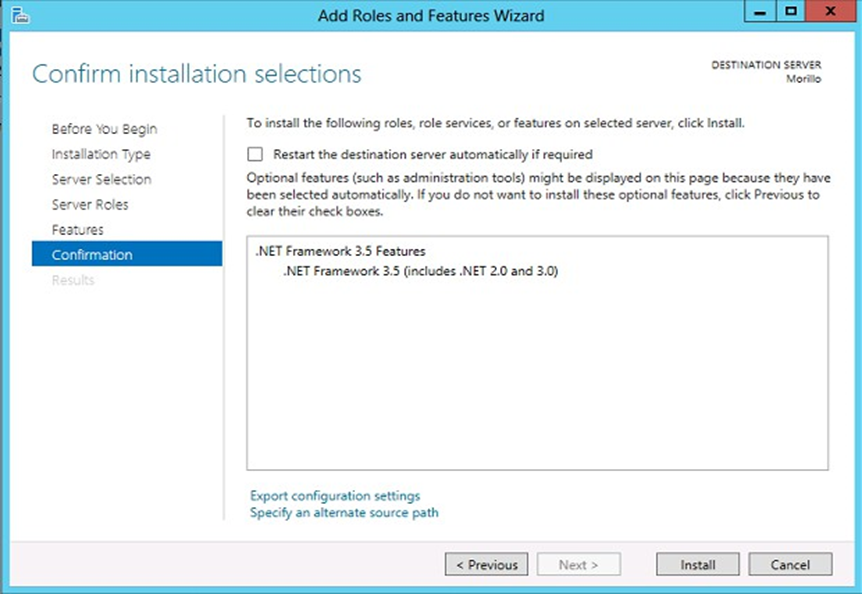The image size is (862, 594).
Task: Jump to the Features step
Action: click(77, 230)
